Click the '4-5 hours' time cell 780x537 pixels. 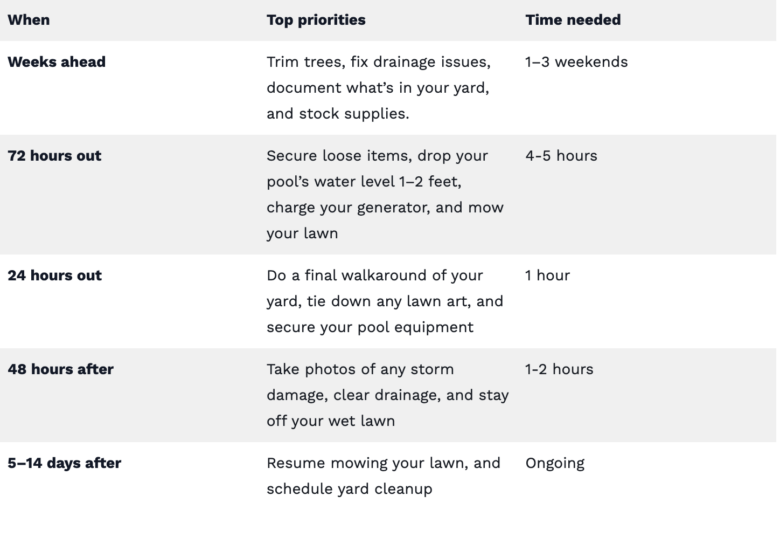point(561,156)
